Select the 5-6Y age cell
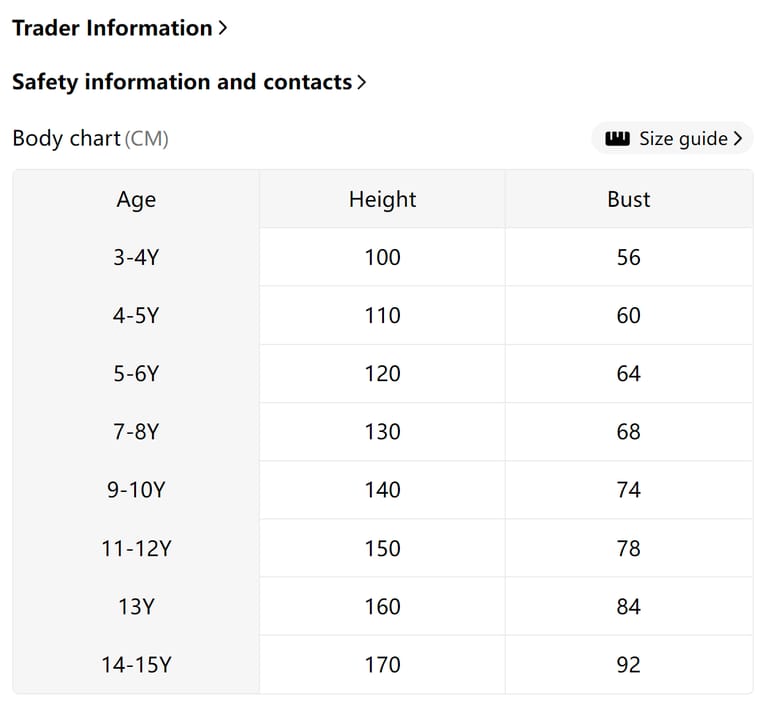 (x=136, y=374)
